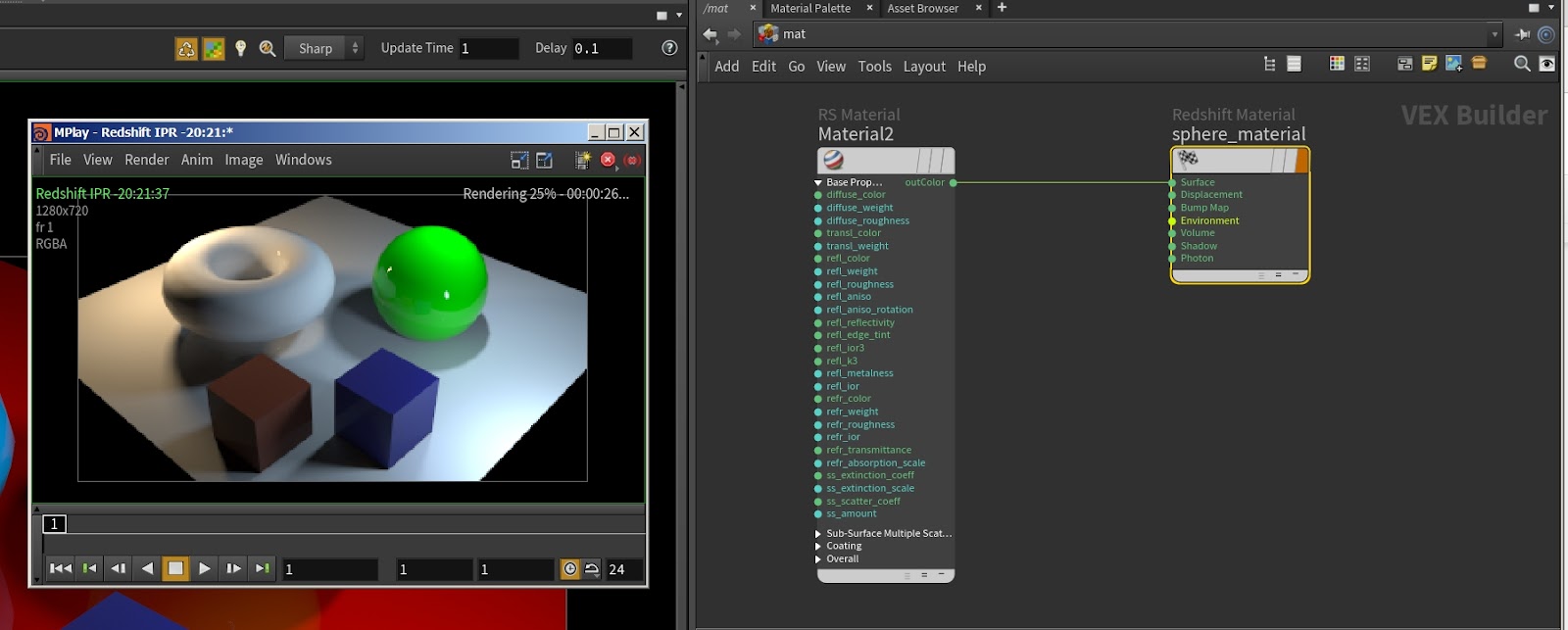Click the highlighted stop playback button
The height and width of the screenshot is (630, 1568).
[175, 568]
